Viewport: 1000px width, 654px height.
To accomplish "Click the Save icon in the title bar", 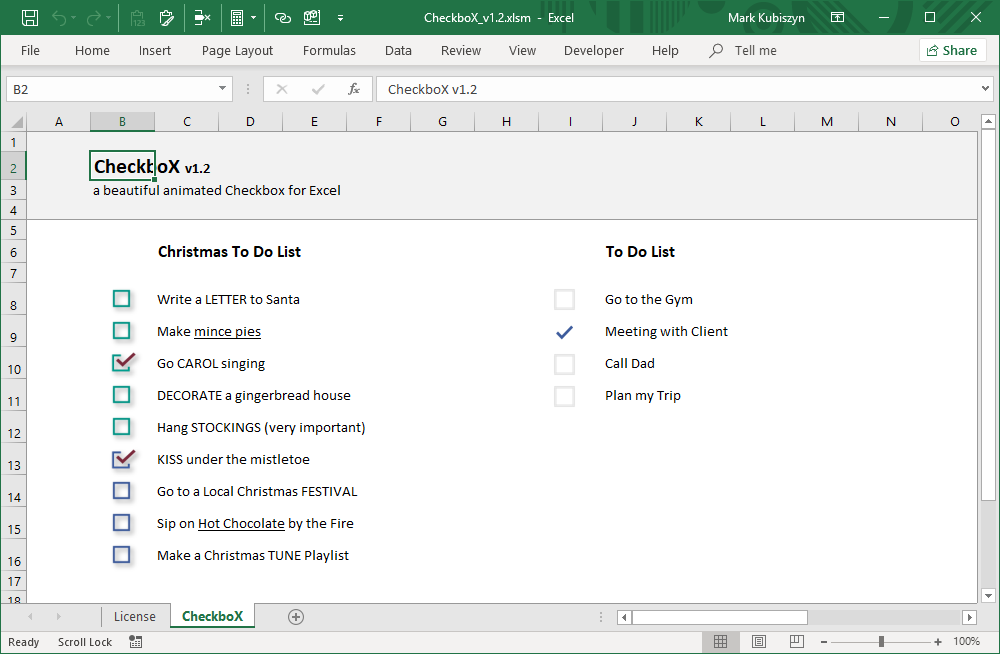I will (x=30, y=18).
